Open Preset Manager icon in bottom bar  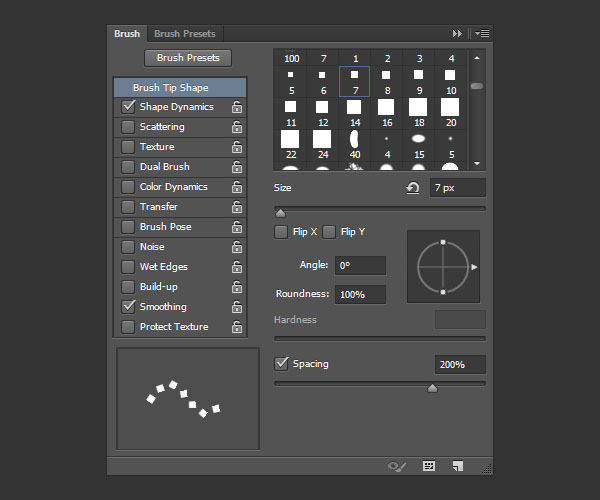click(429, 466)
